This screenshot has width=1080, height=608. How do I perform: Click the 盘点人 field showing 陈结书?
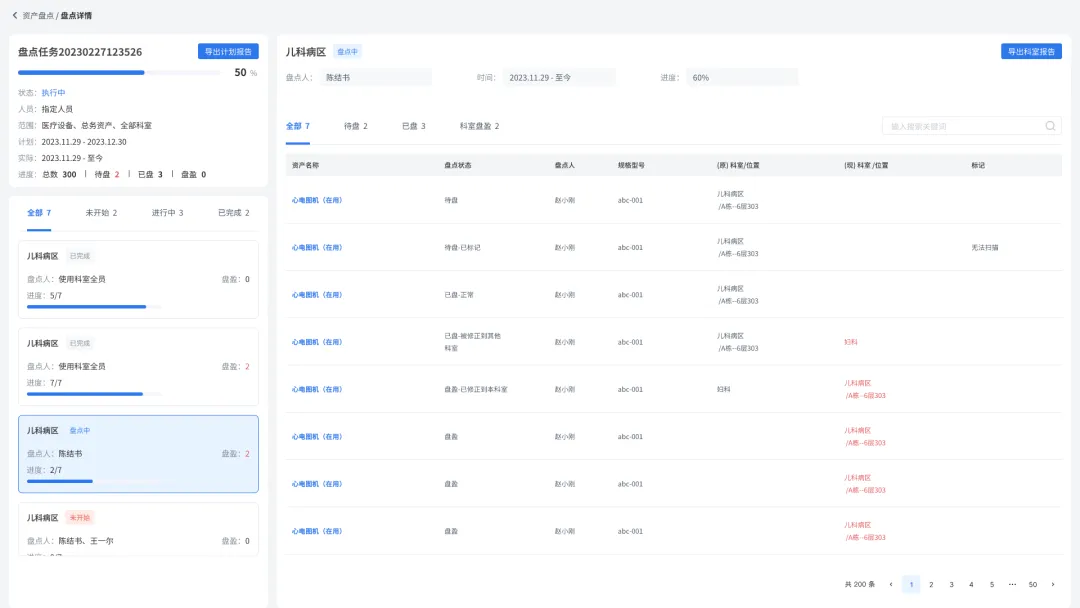click(x=375, y=78)
